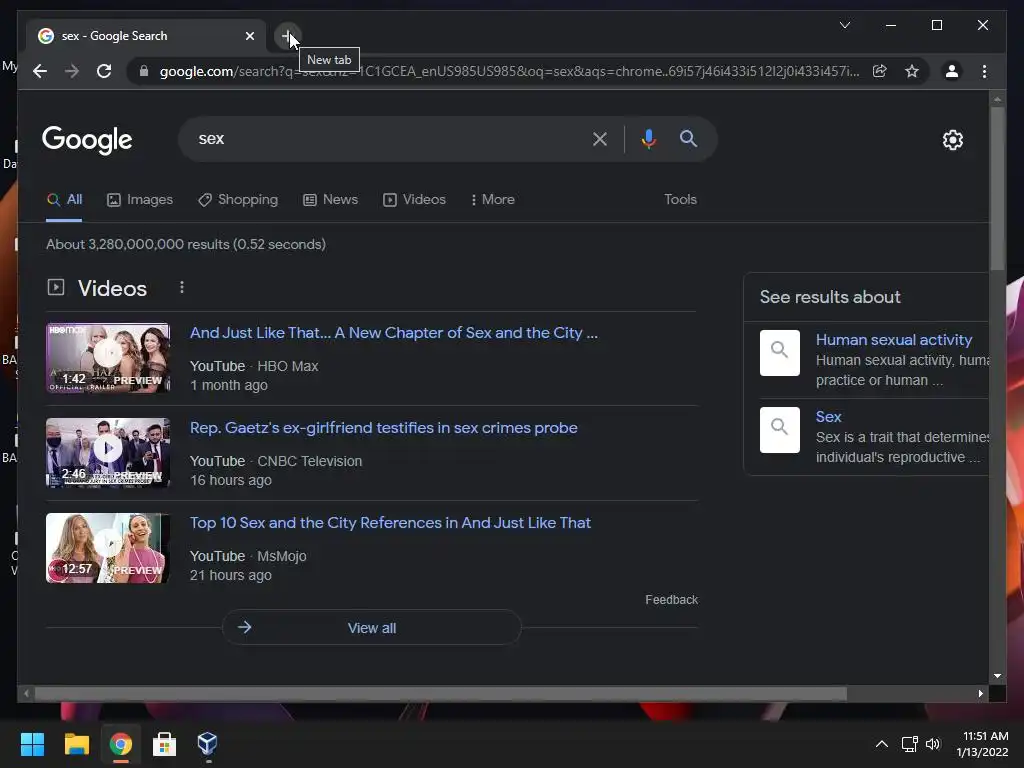Click the 'YouTube · HBO Max' source text
Viewport: 1024px width, 768px height.
coord(254,366)
